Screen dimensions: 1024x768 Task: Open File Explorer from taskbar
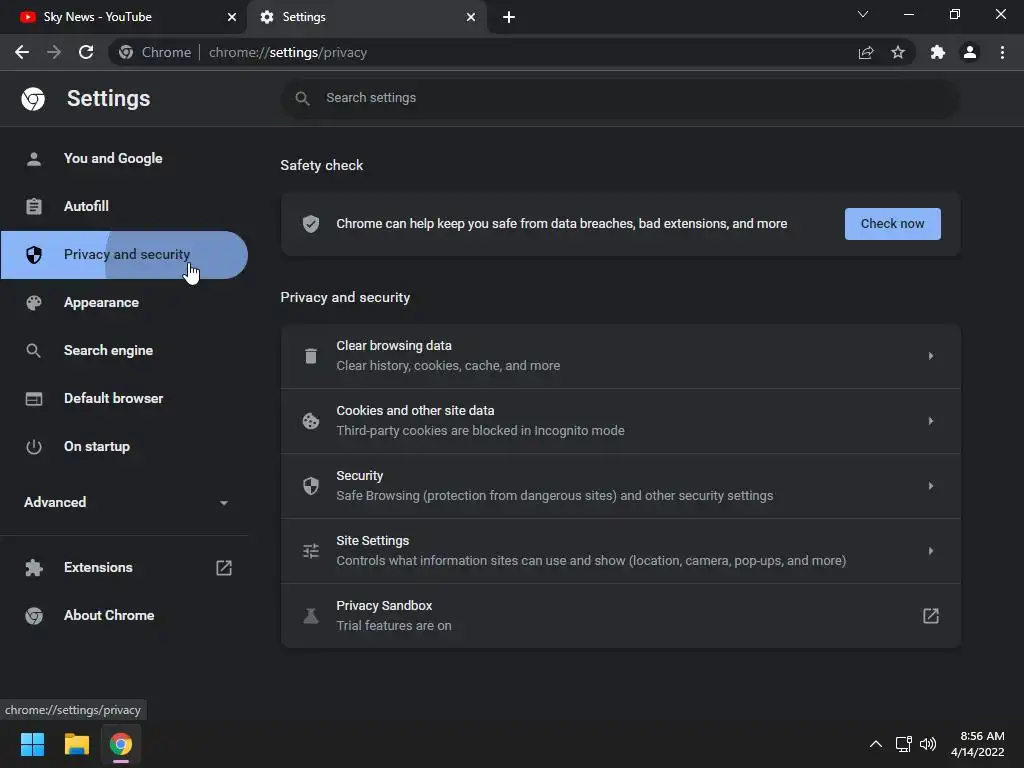(x=76, y=744)
